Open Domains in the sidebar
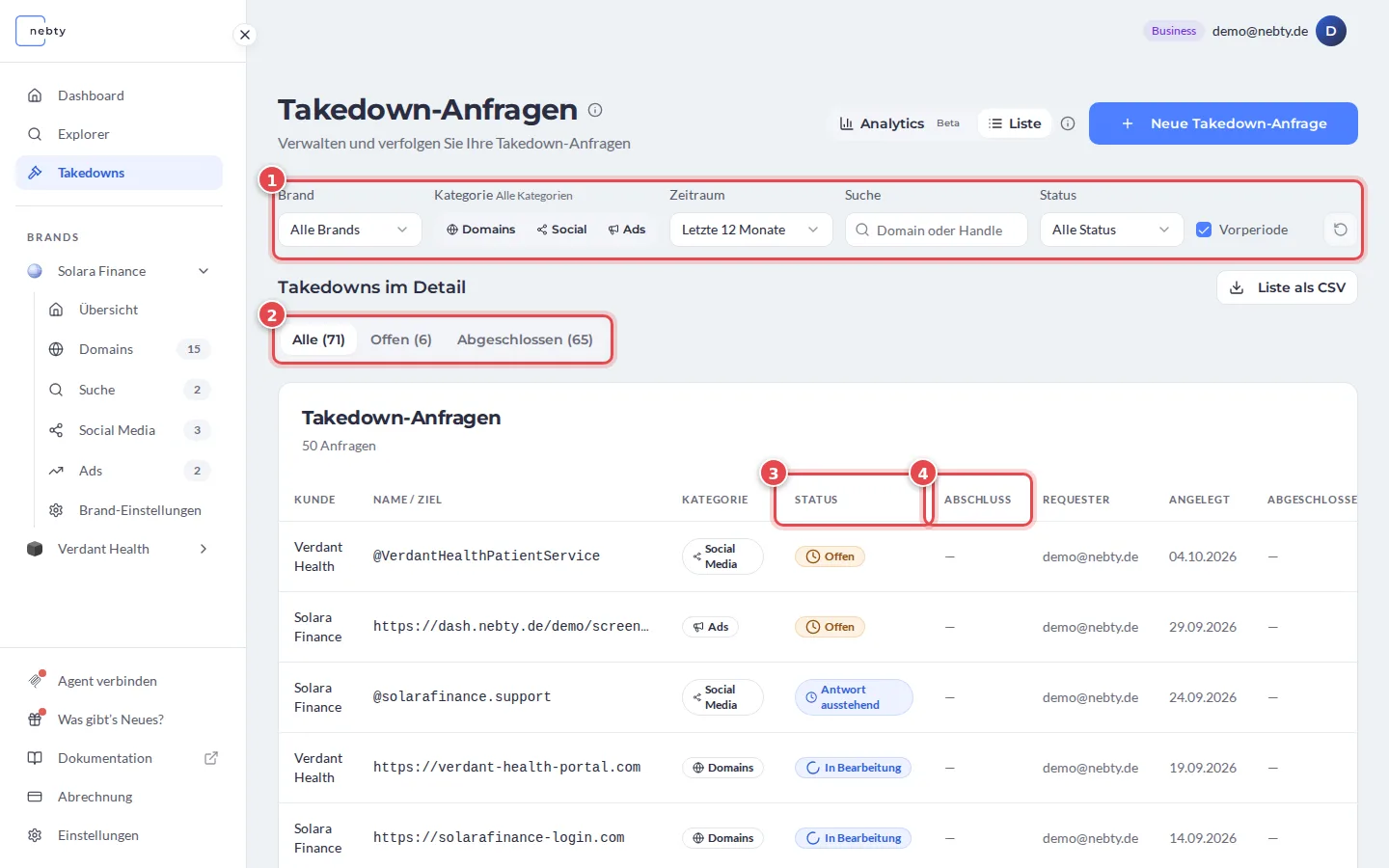1389x868 pixels. pos(129,349)
